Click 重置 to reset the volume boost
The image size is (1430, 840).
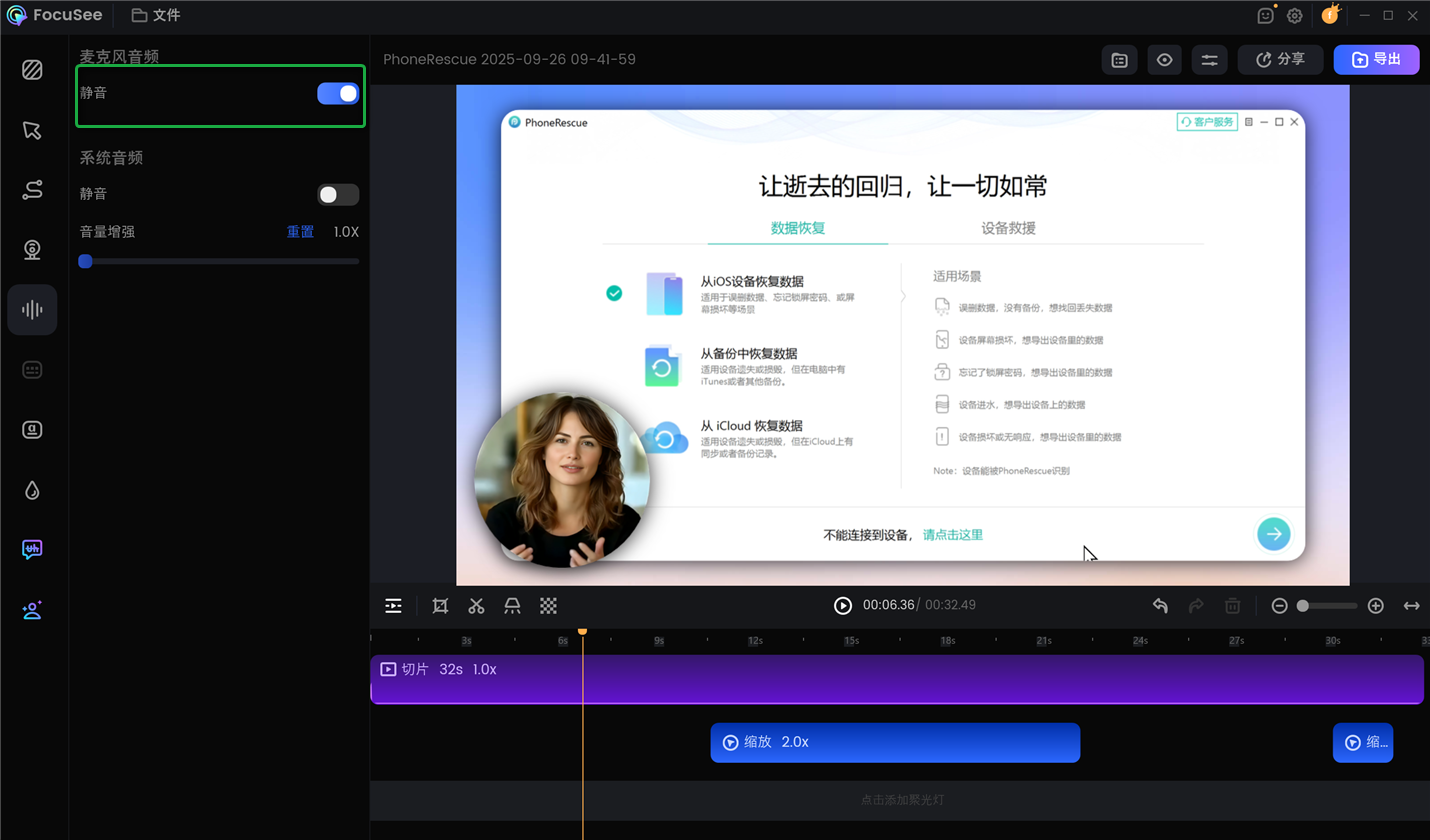[300, 232]
